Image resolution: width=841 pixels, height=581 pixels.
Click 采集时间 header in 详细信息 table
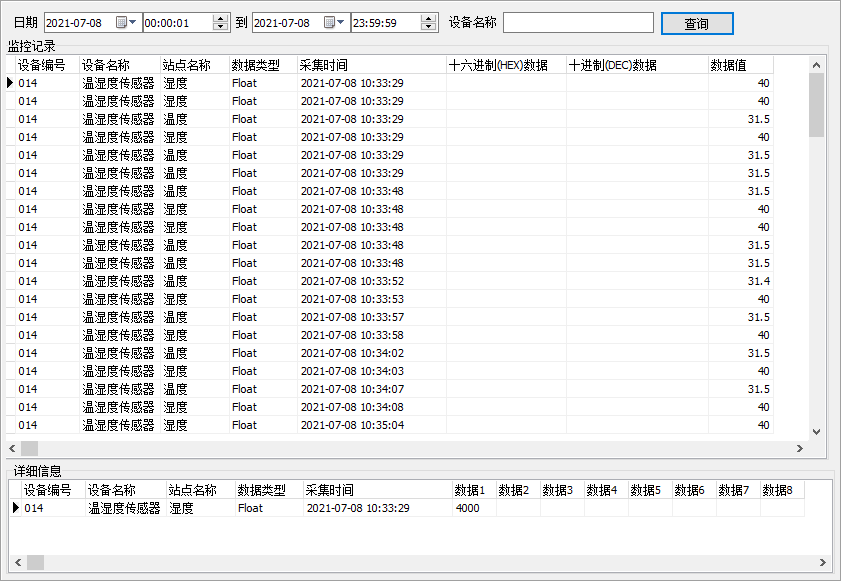click(x=378, y=490)
